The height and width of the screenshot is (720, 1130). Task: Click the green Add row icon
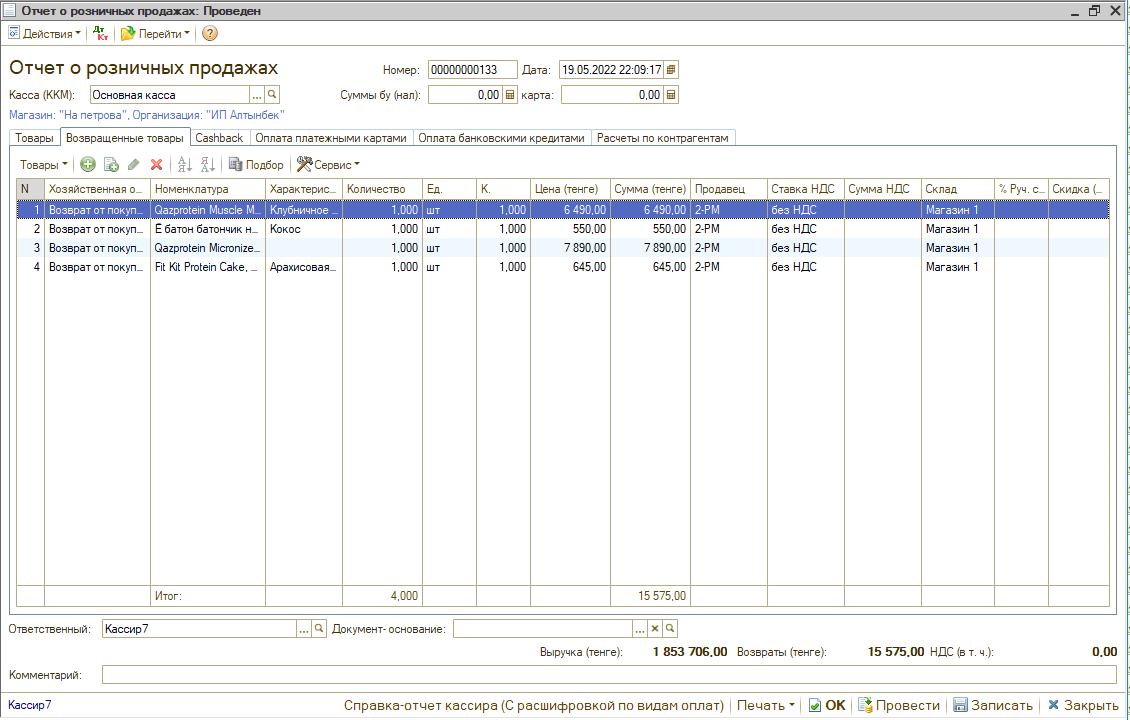pyautogui.click(x=88, y=165)
